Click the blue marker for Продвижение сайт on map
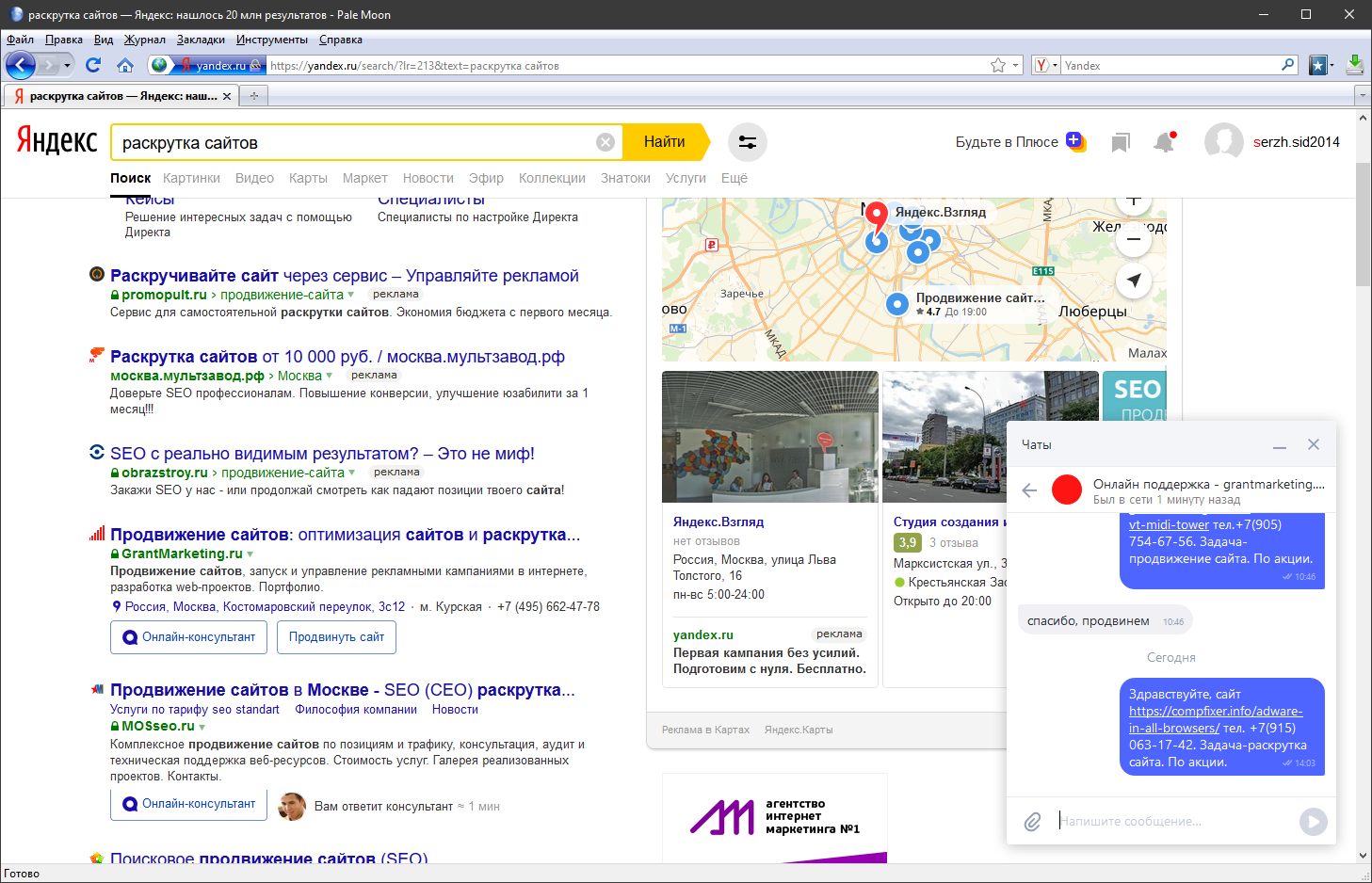Viewport: 1372px width, 883px height. [897, 304]
